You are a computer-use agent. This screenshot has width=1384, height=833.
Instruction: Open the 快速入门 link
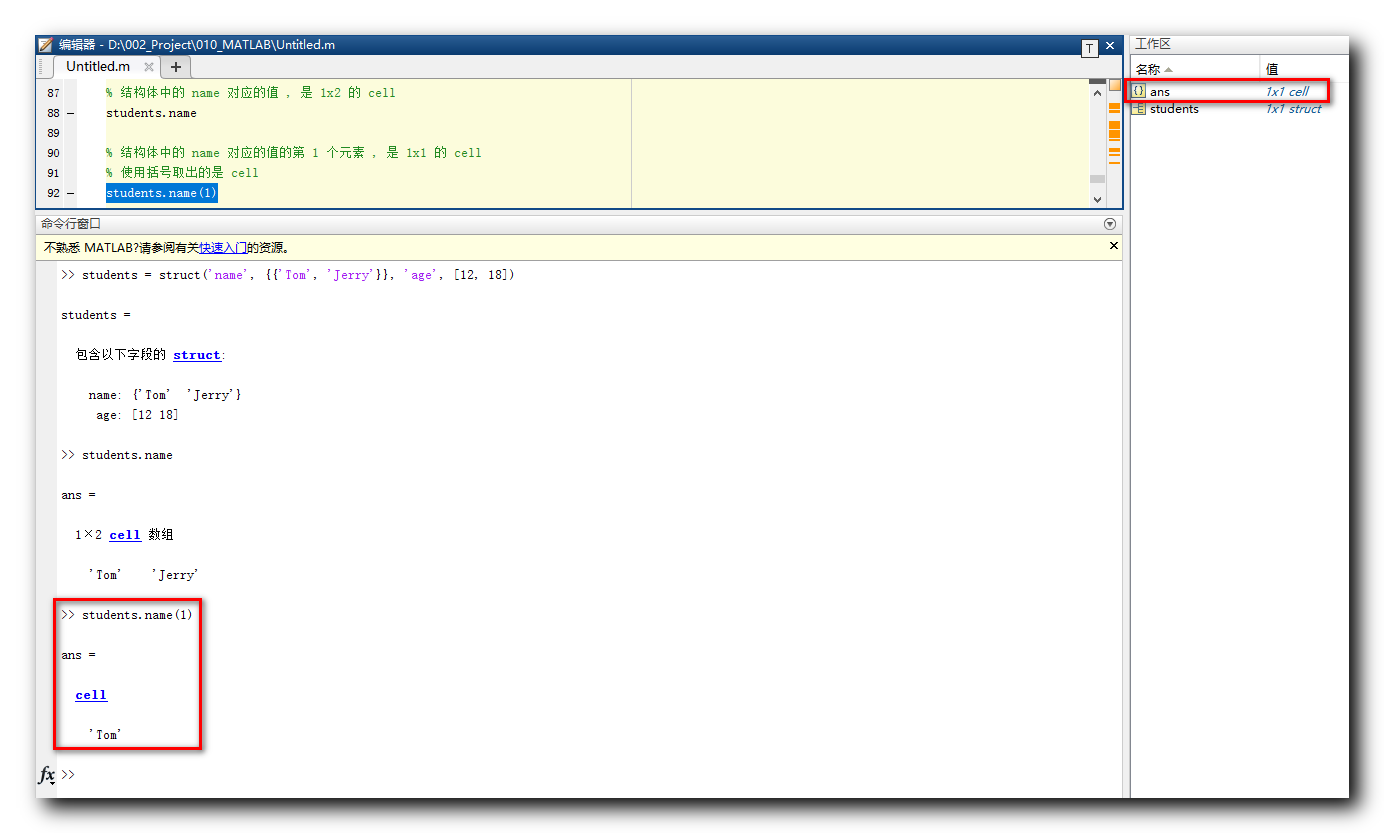(222, 247)
